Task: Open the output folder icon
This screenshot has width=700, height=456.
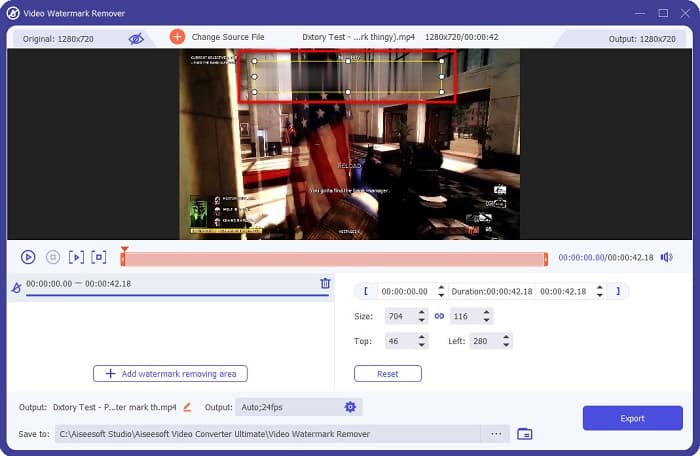Action: [525, 434]
